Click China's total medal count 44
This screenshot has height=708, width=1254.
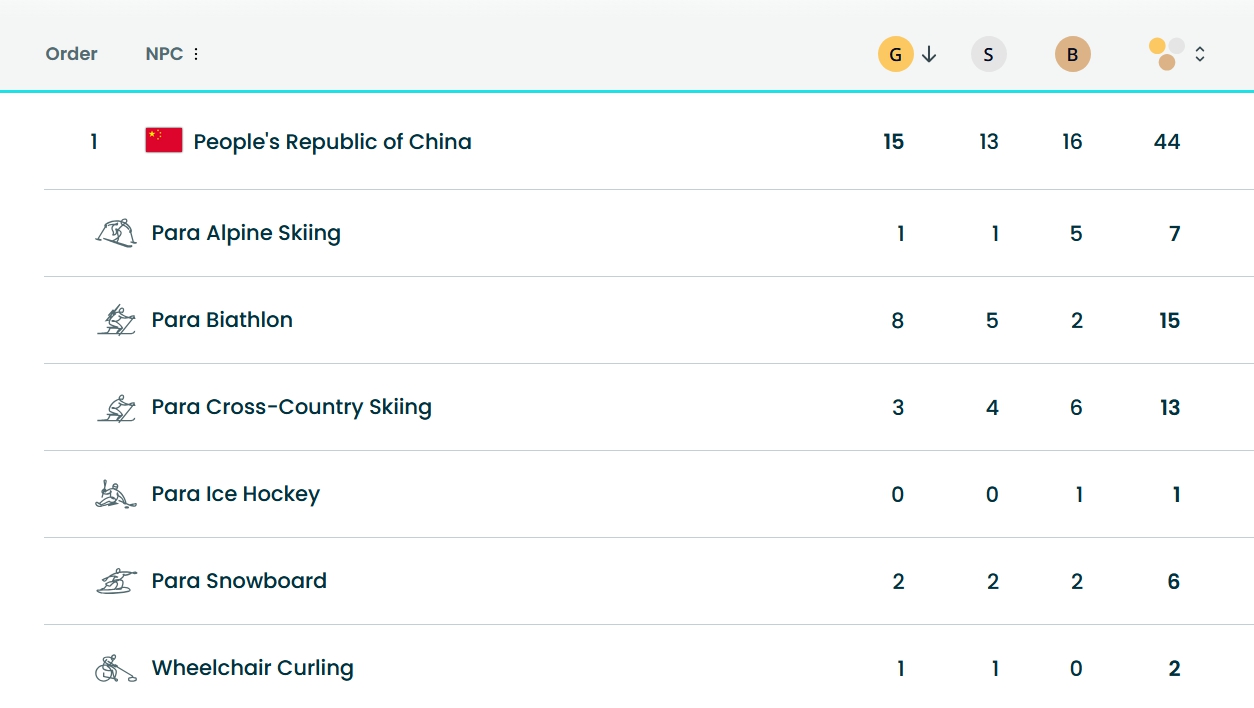1166,142
